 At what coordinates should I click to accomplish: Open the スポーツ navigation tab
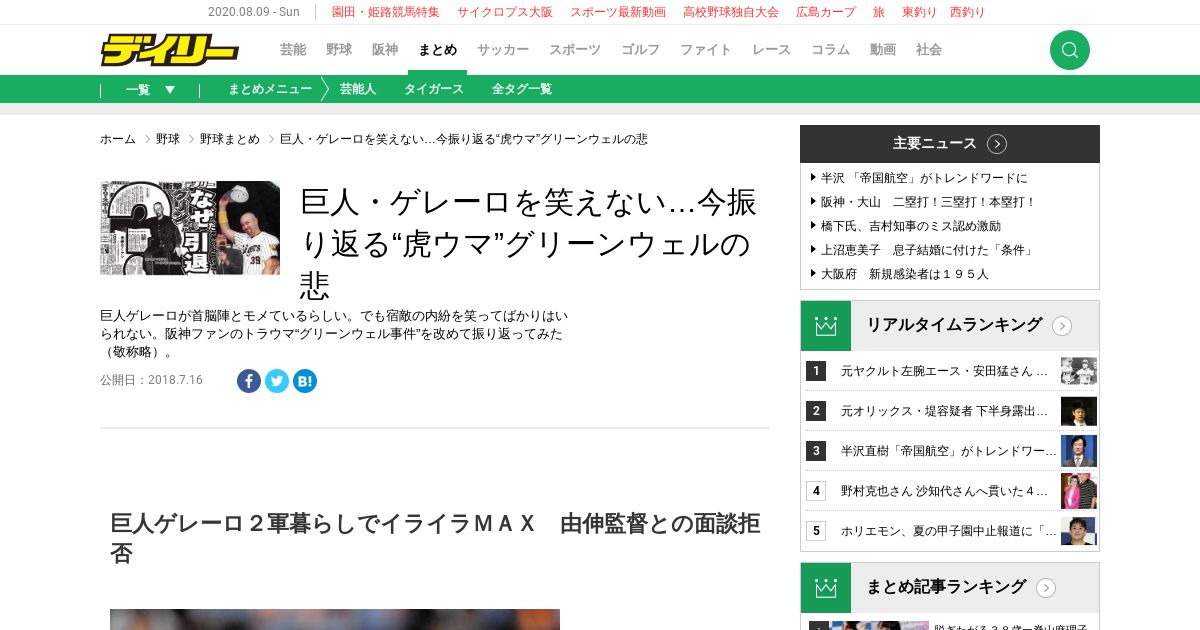(575, 50)
